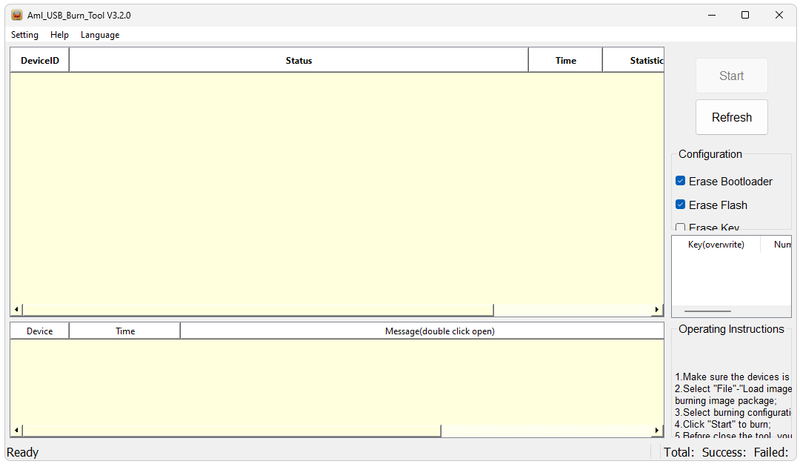Click the Aml_USB_Burn_Tool app icon in title bar
Image resolution: width=800 pixels, height=464 pixels.
click(x=17, y=15)
